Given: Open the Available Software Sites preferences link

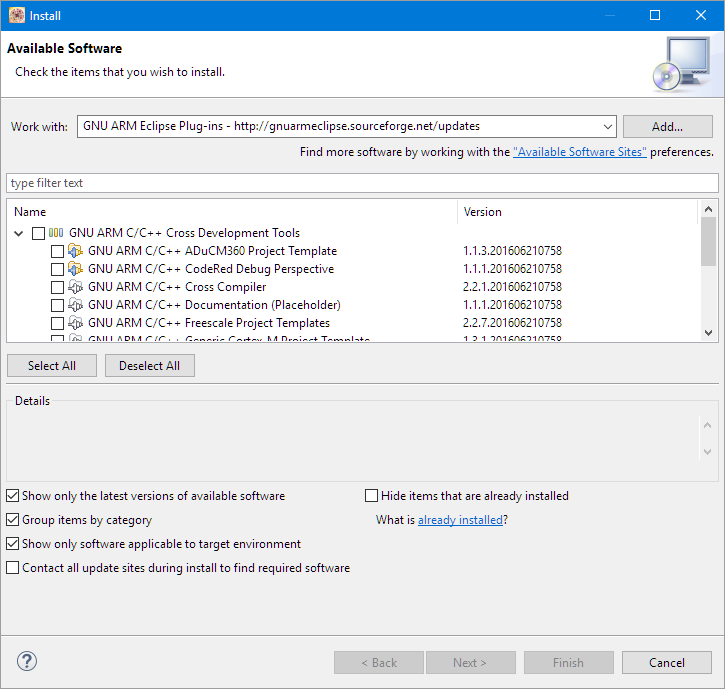Looking at the screenshot, I should pyautogui.click(x=579, y=152).
